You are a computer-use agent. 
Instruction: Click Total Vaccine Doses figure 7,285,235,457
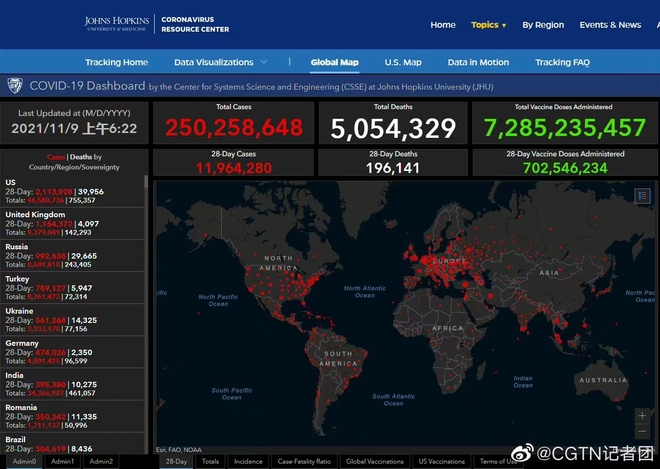pos(564,128)
